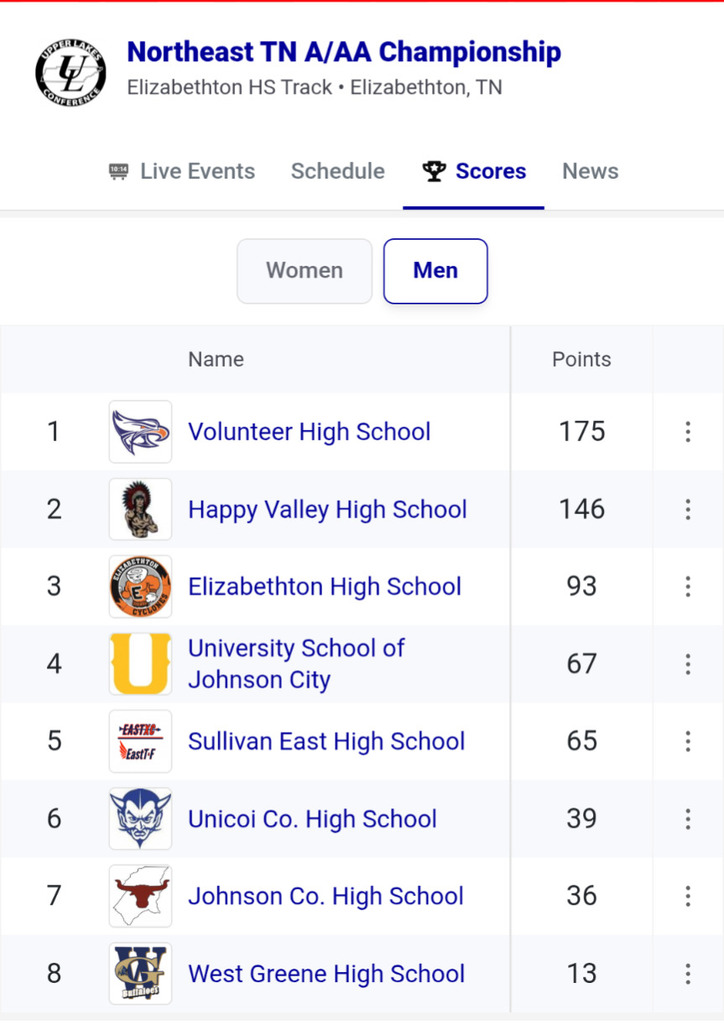Click Volunteer High School falcon logo
Viewport: 724px width, 1024px height.
tap(140, 432)
